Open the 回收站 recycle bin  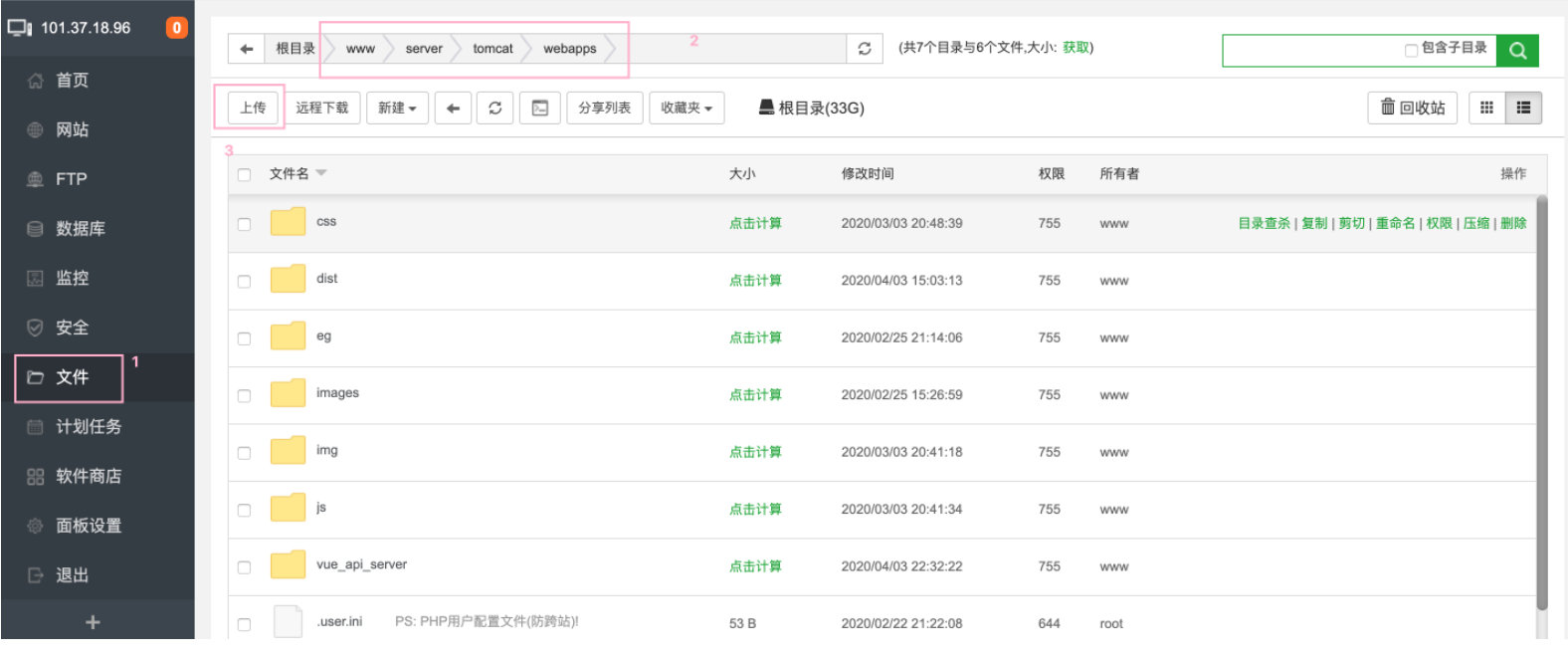1413,108
